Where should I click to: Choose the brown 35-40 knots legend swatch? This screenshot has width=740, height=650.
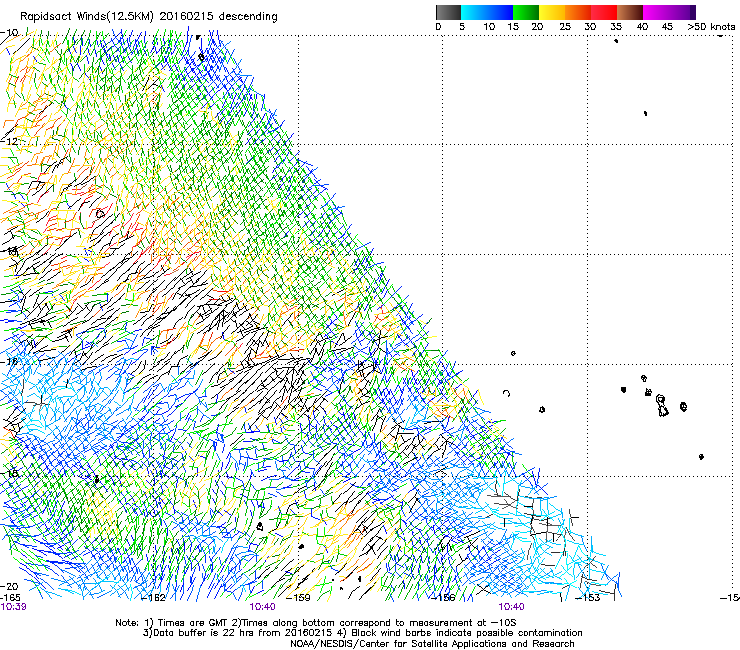pyautogui.click(x=630, y=12)
